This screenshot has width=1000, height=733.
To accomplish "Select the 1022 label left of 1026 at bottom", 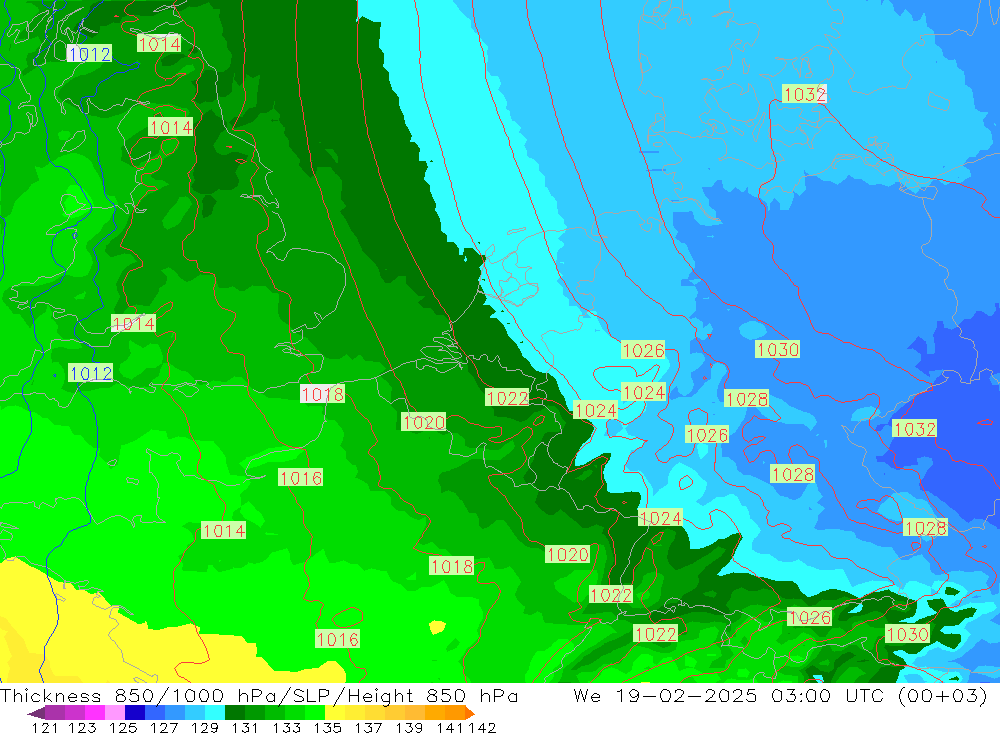I will point(655,633).
